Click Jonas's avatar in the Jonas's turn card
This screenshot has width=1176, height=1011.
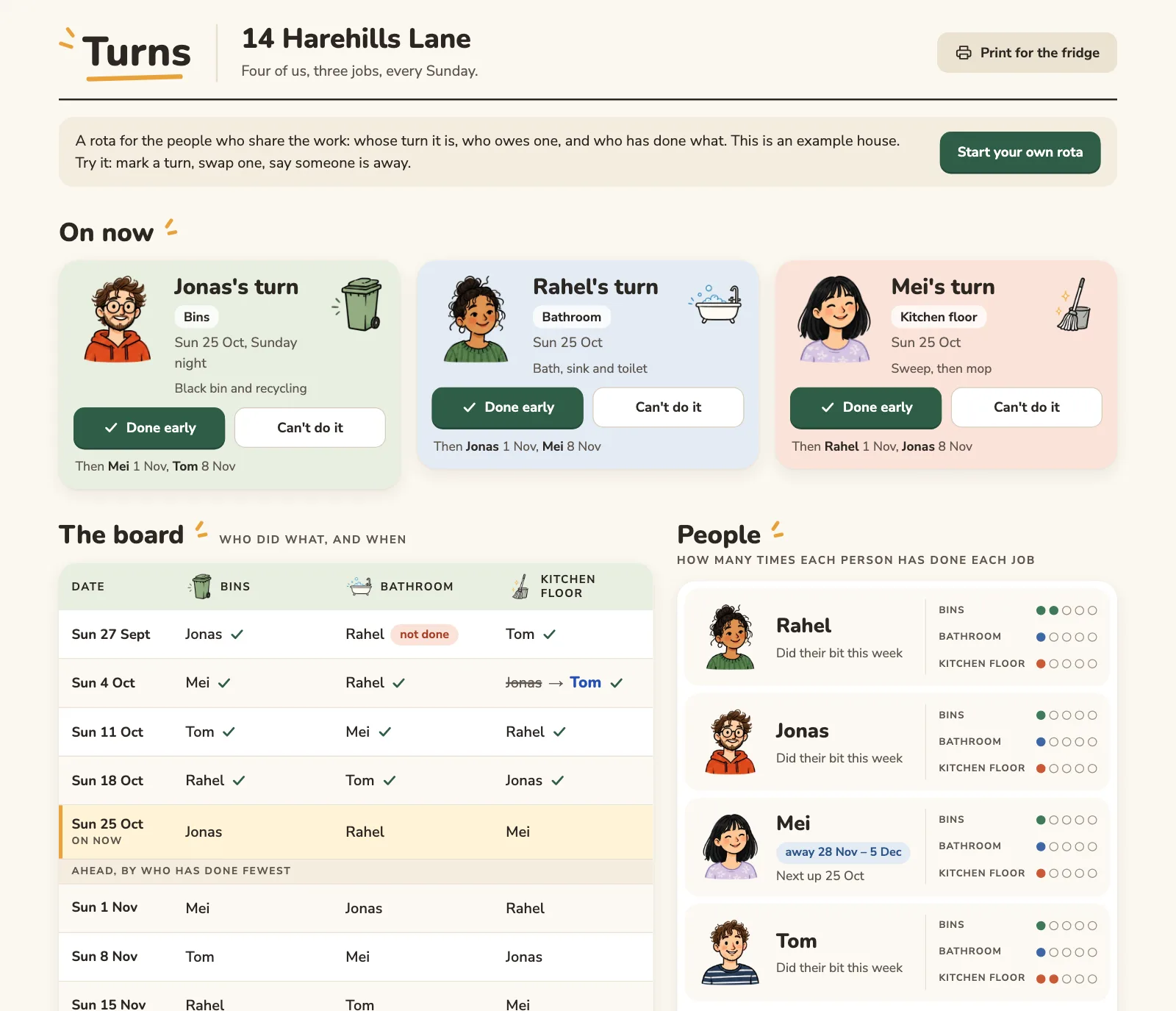click(118, 319)
